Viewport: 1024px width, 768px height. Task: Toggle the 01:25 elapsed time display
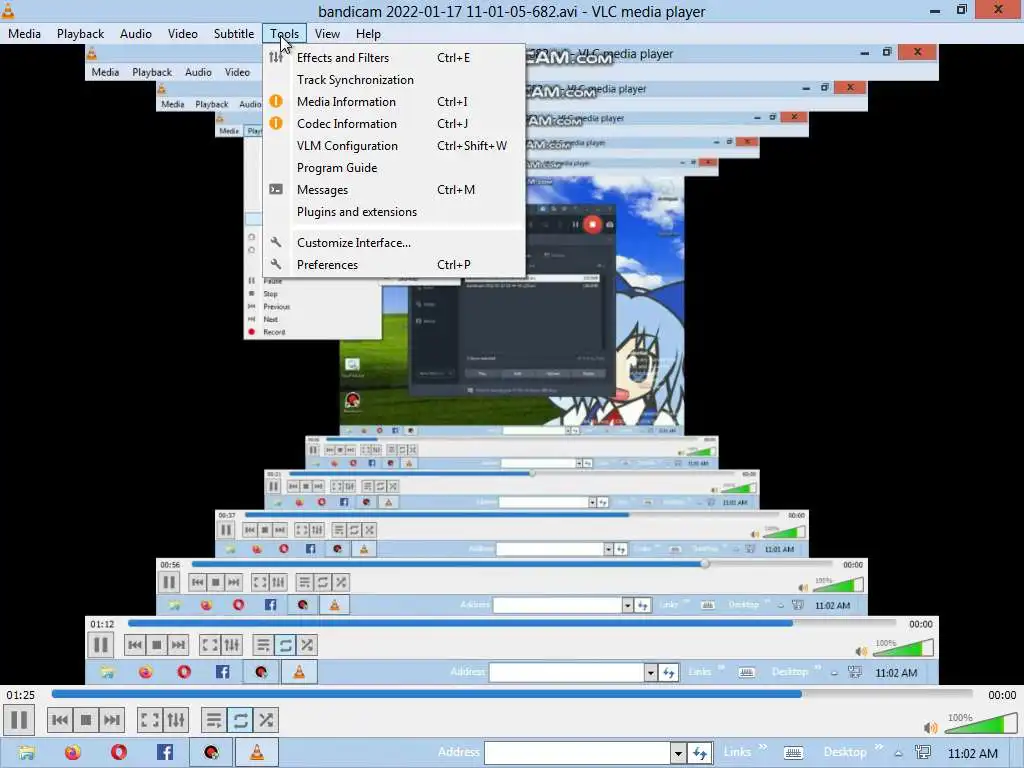[21, 695]
